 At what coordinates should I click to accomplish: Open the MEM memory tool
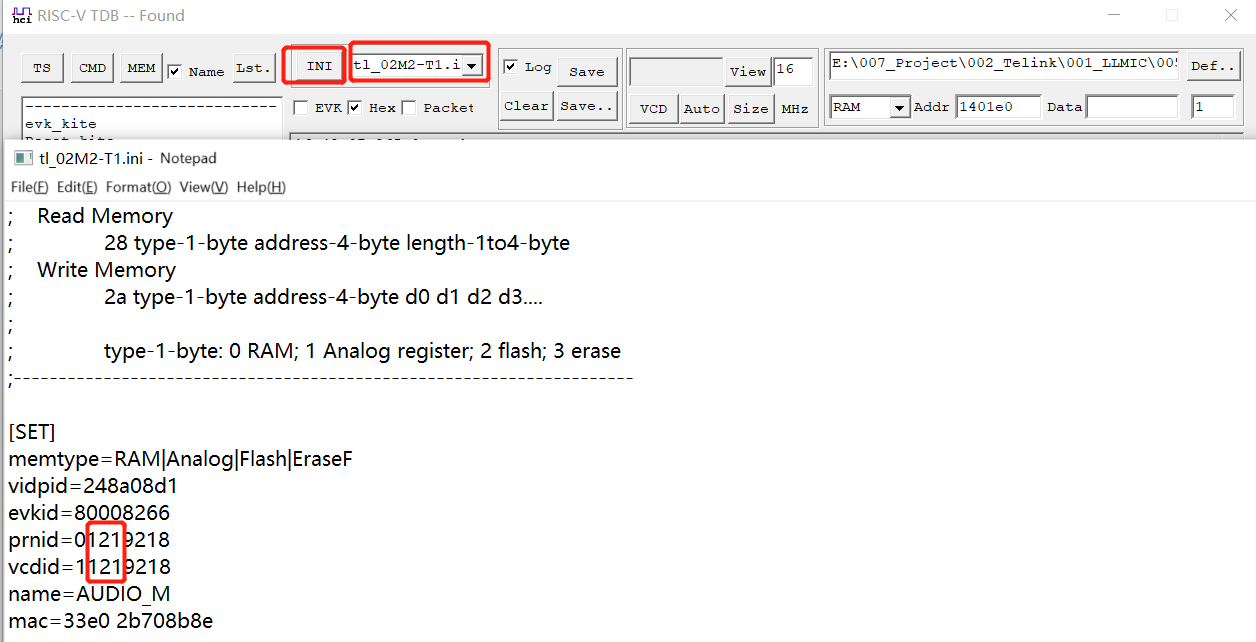pyautogui.click(x=140, y=68)
